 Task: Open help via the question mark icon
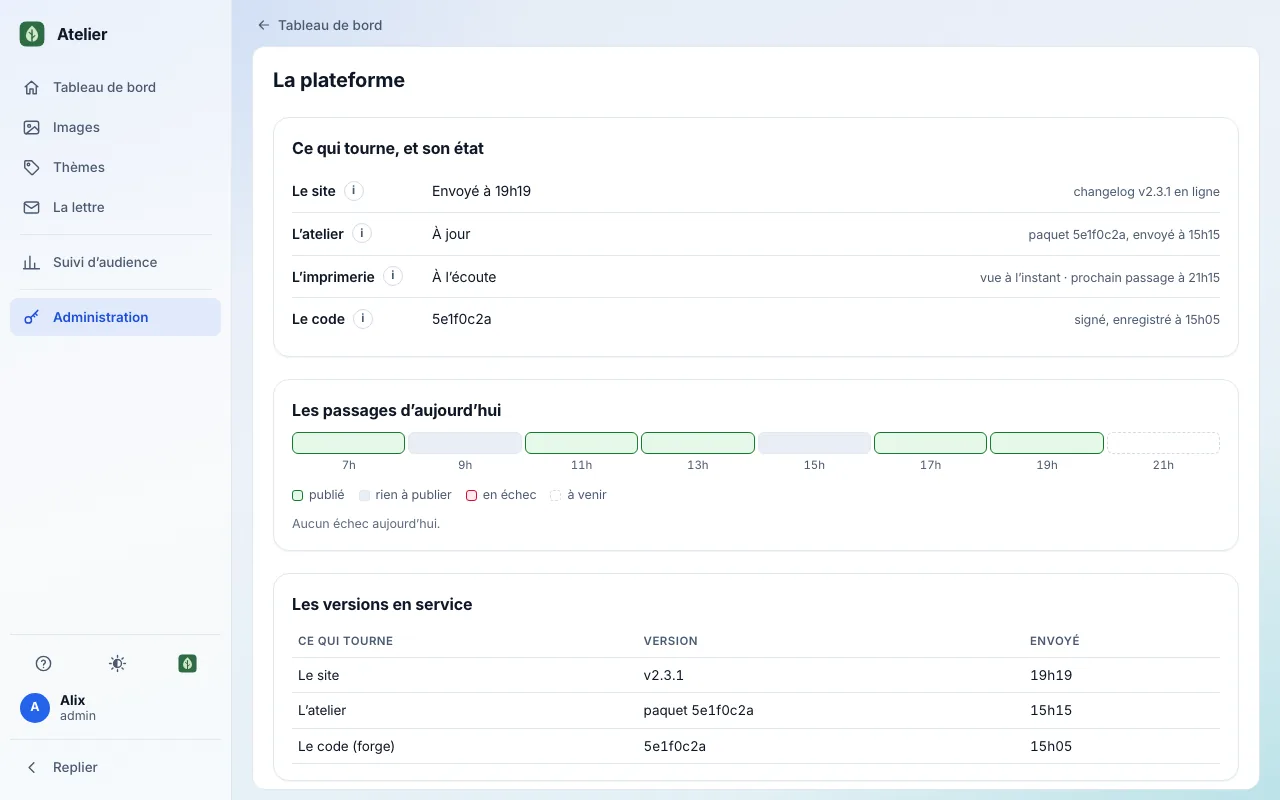point(43,663)
